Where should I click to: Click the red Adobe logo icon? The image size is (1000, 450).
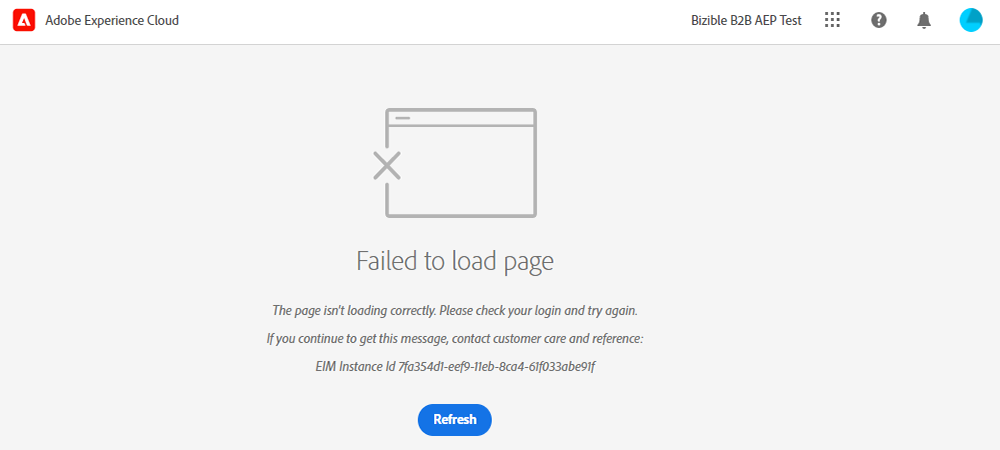click(x=24, y=20)
